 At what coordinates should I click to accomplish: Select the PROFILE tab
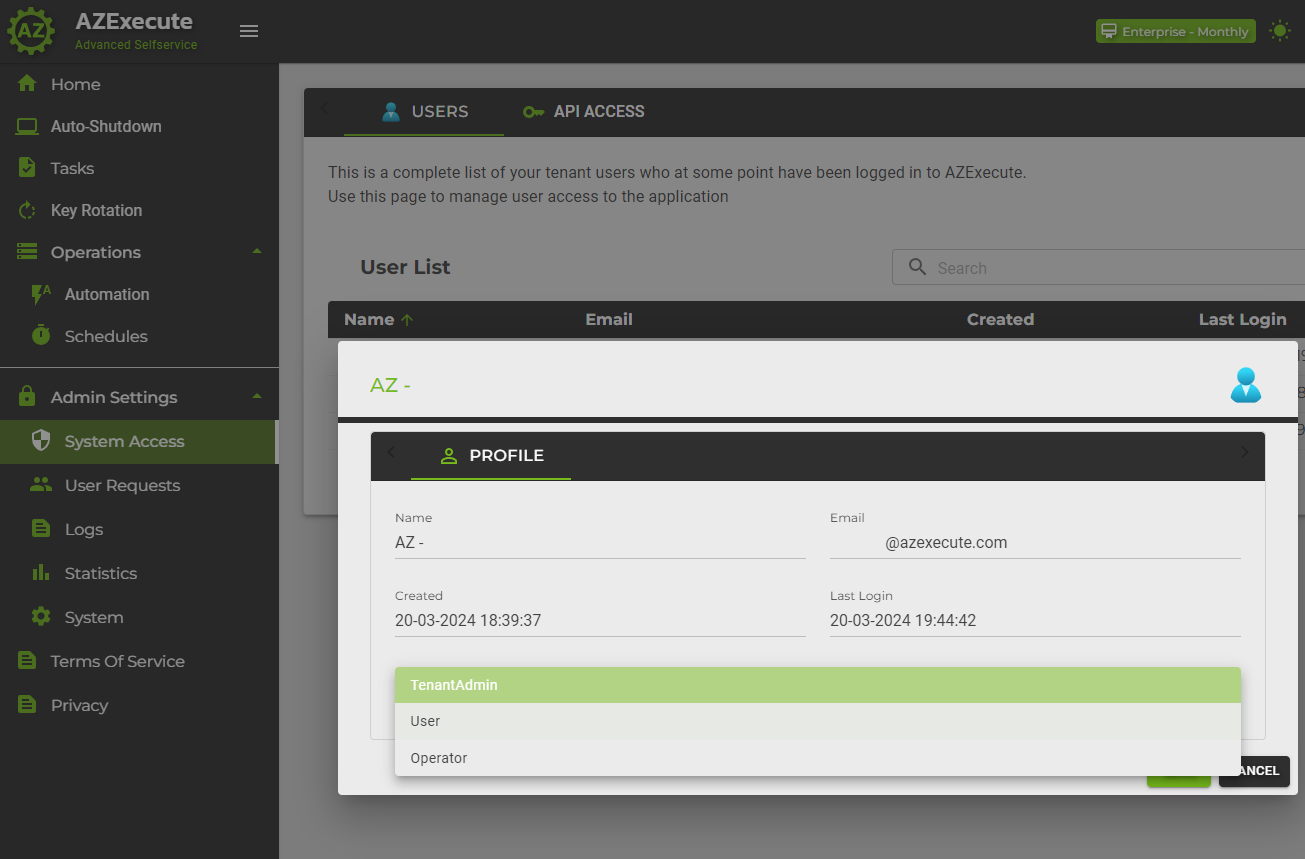[x=491, y=456]
